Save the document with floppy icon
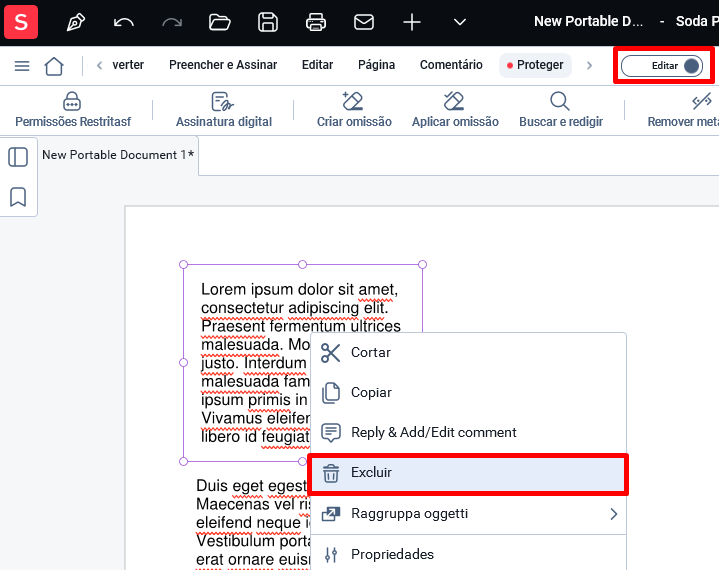The image size is (719, 570). (268, 22)
